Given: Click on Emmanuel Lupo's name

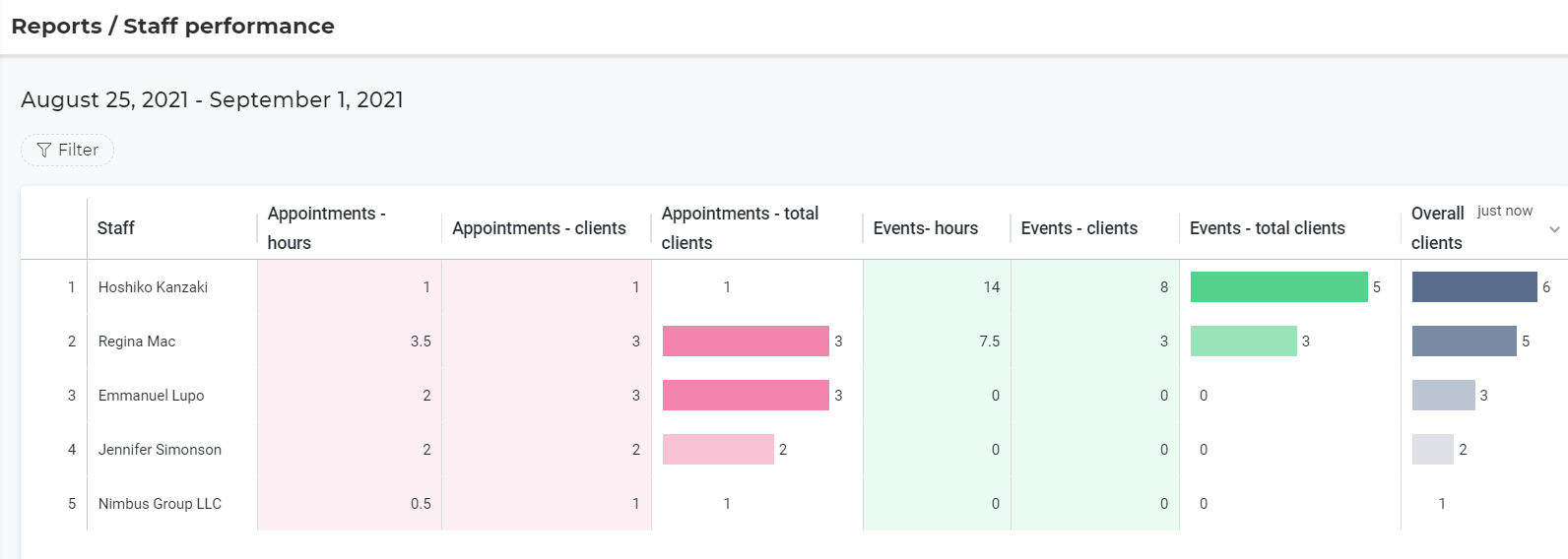Looking at the screenshot, I should (x=151, y=396).
